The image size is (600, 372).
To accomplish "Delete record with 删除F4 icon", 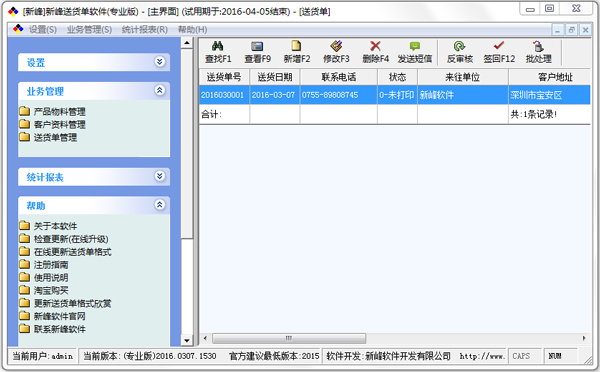I will [x=375, y=46].
